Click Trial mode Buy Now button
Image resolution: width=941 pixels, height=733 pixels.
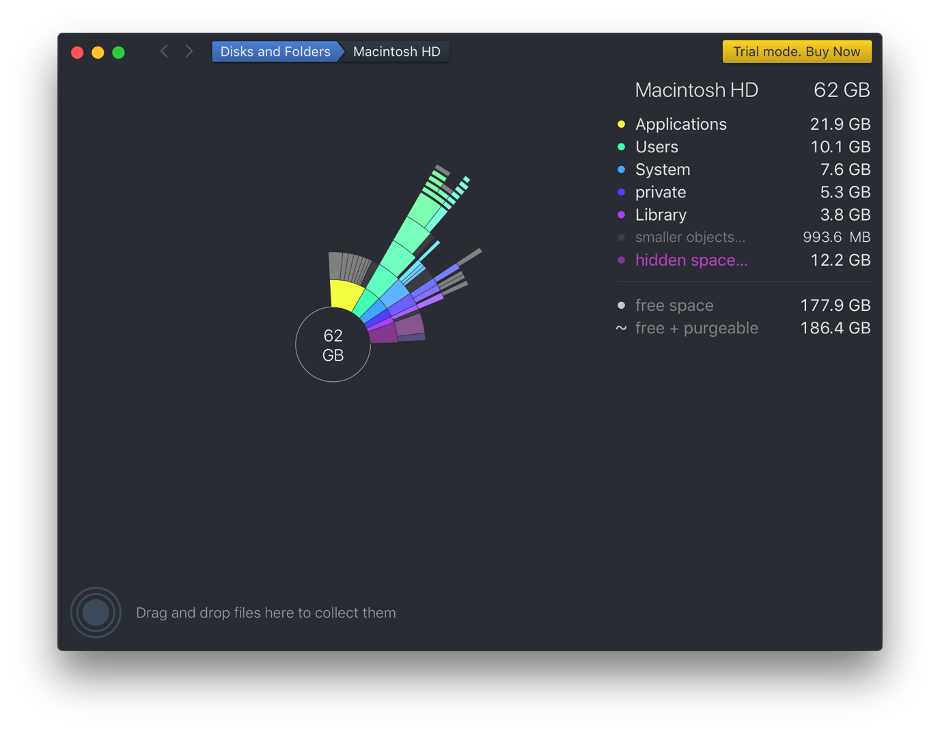(797, 52)
